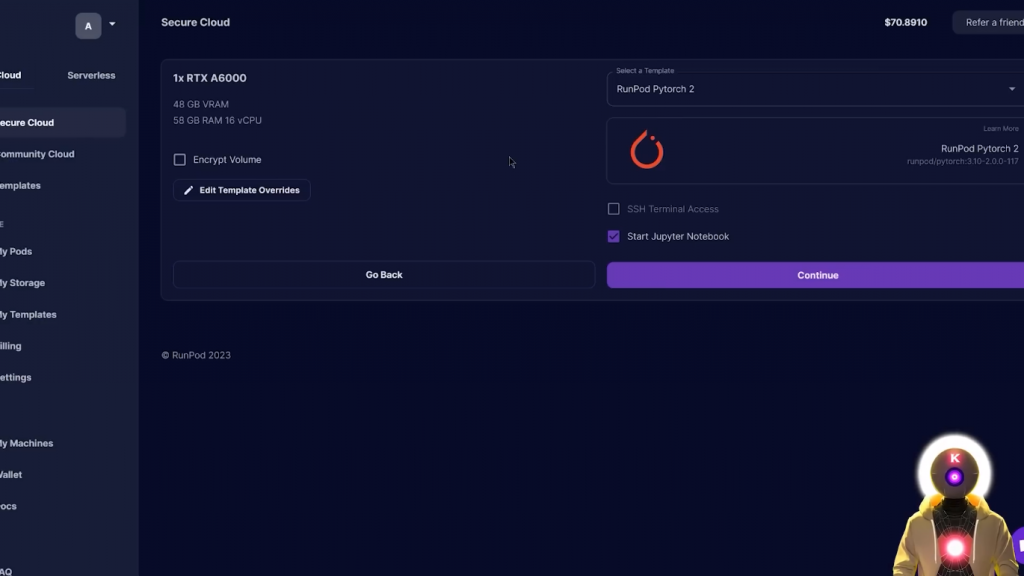Click the account avatar labeled A

[88, 26]
